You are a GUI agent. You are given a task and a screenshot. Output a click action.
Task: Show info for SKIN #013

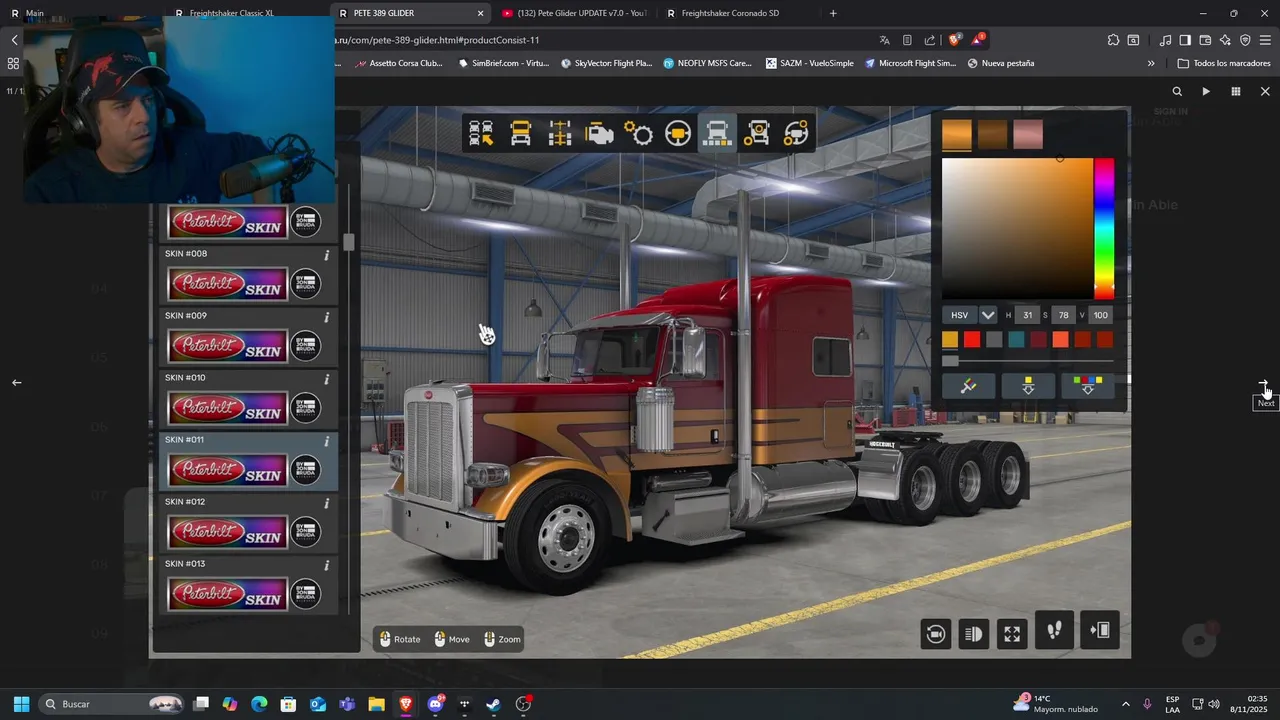click(326, 565)
